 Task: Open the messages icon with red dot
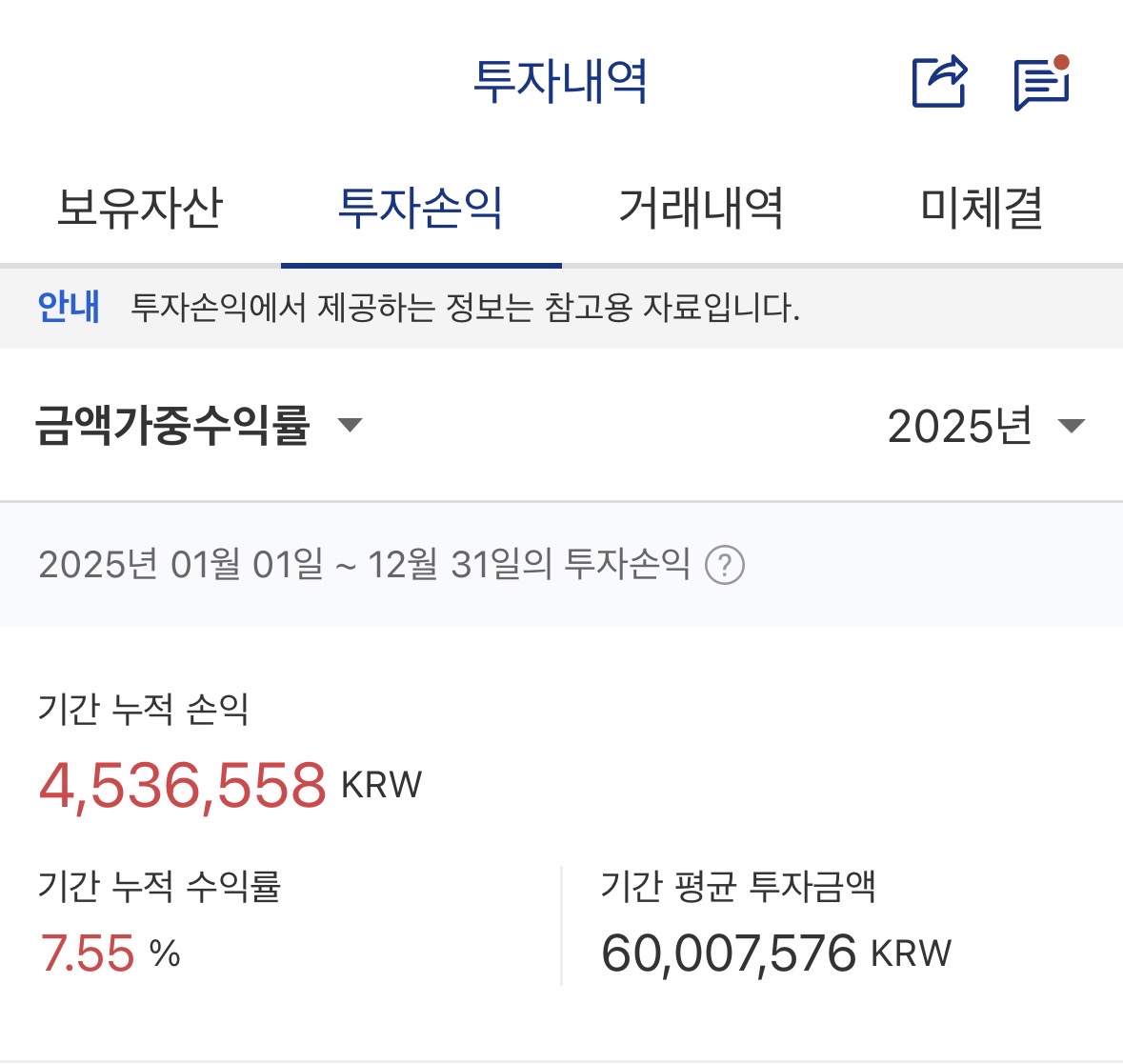pyautogui.click(x=1041, y=84)
